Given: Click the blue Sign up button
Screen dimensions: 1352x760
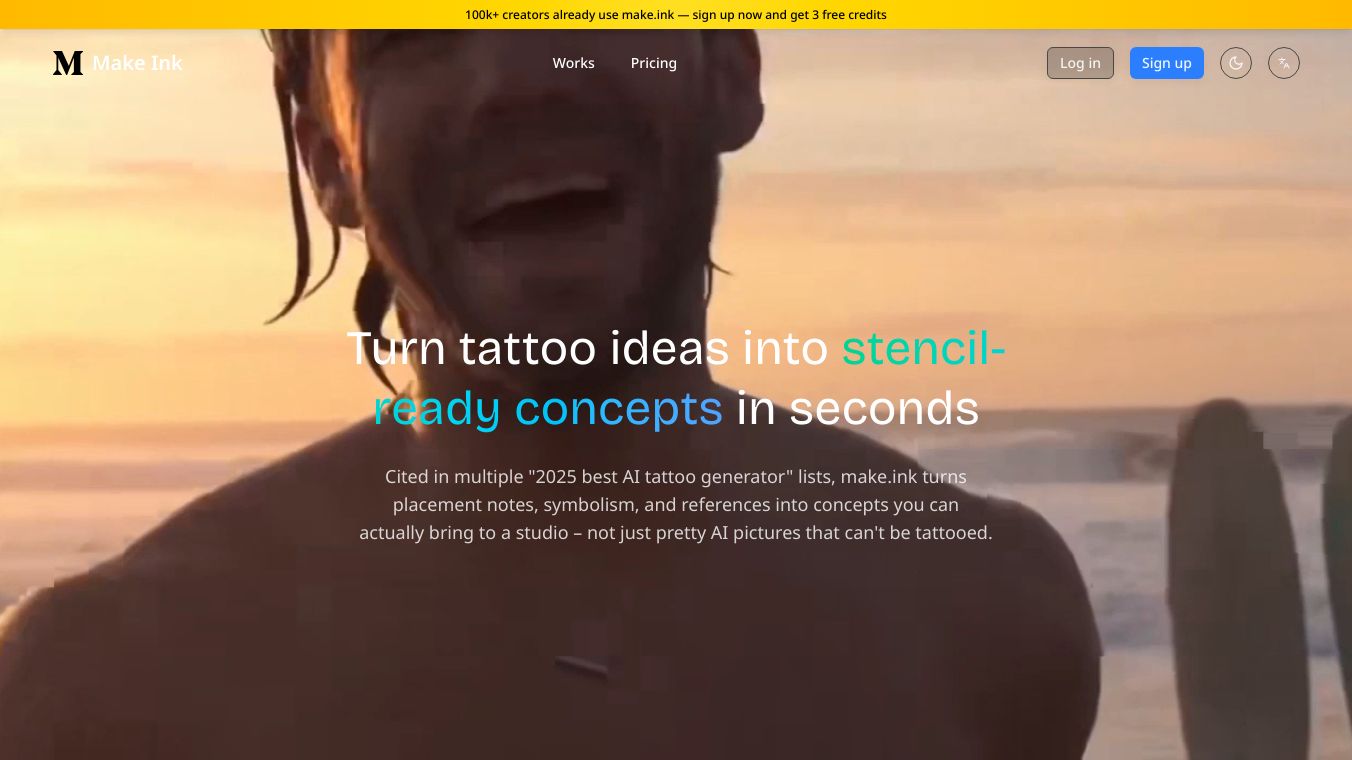Looking at the screenshot, I should [1167, 63].
